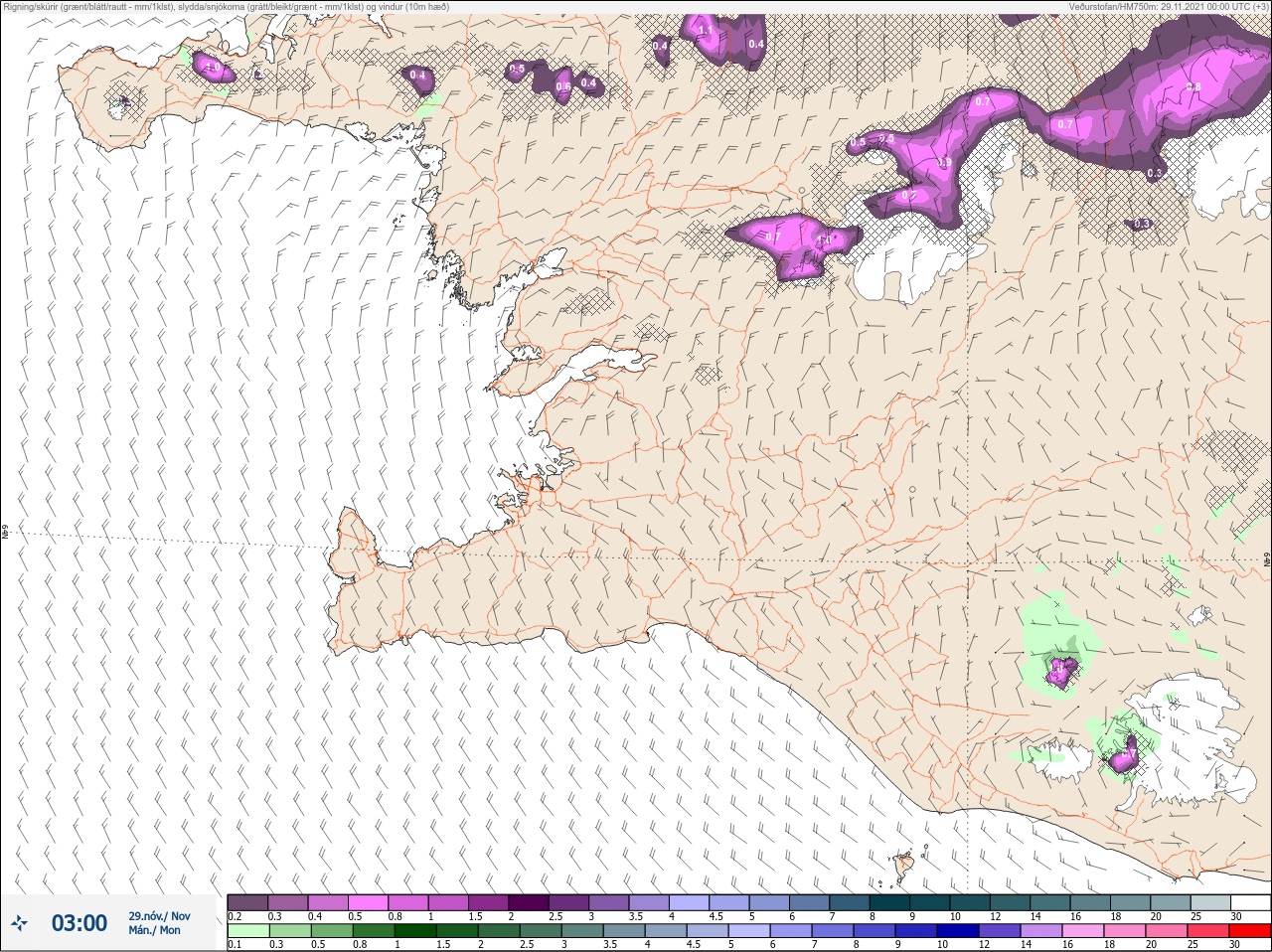Pick the bright red swatch ending the lower scale
Viewport: 1272px width, 952px height.
(1250, 931)
